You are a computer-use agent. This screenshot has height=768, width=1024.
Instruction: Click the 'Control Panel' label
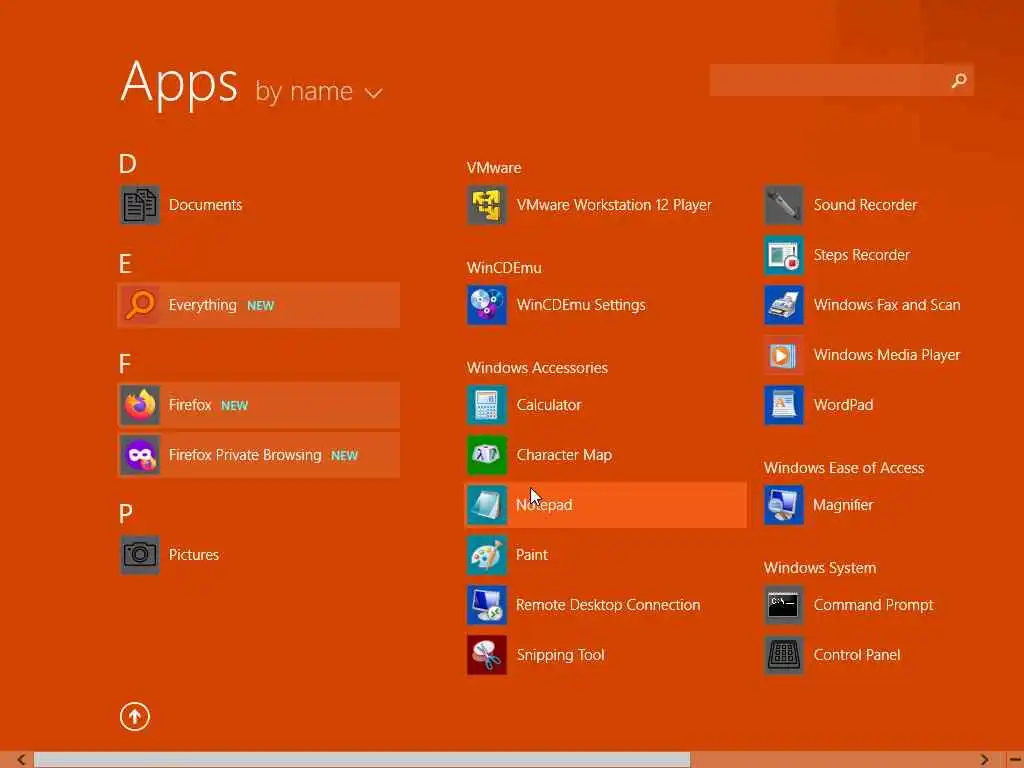coord(856,655)
